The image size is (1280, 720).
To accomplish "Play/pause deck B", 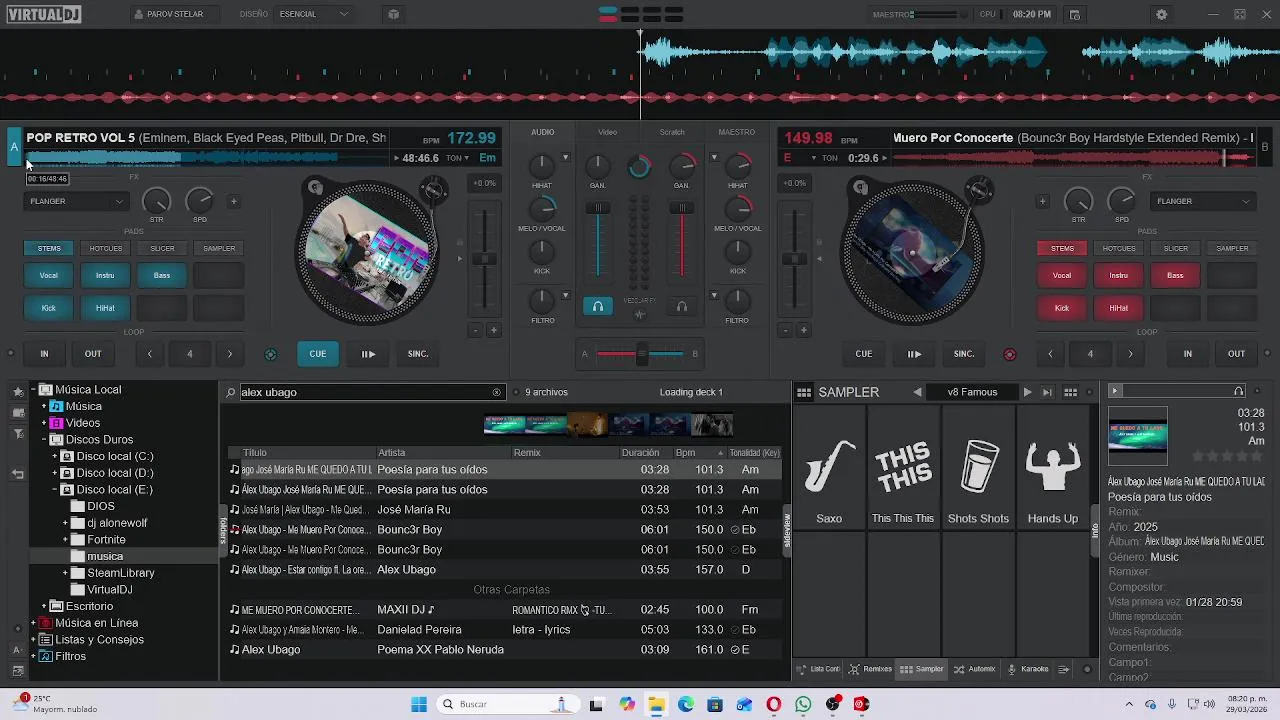I will (x=914, y=354).
